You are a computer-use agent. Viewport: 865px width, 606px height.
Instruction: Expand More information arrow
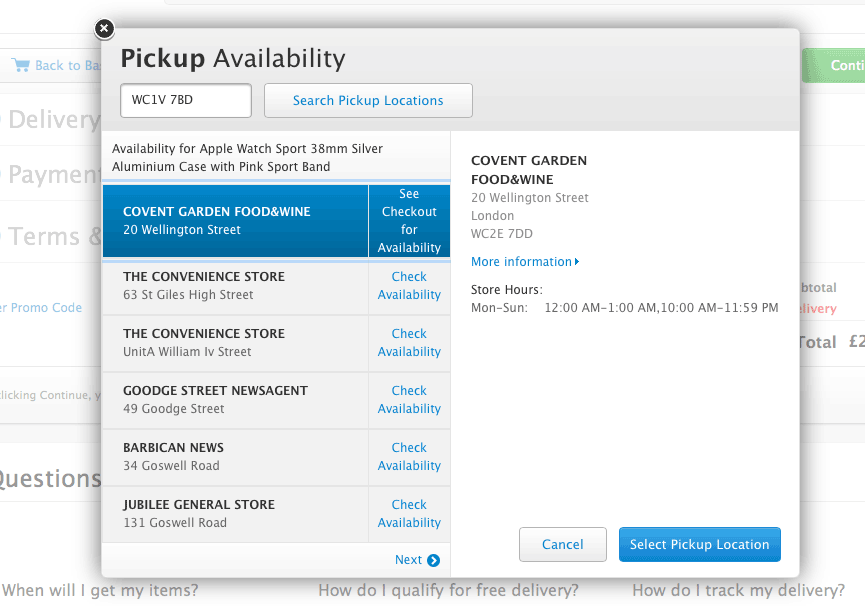577,261
